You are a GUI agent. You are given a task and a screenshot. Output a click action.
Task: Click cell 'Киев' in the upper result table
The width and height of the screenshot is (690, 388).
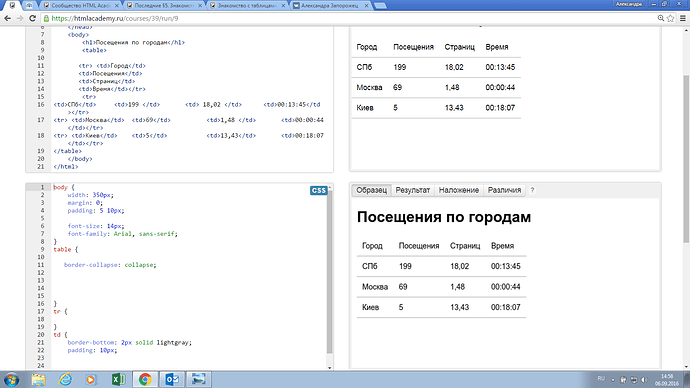click(x=365, y=108)
